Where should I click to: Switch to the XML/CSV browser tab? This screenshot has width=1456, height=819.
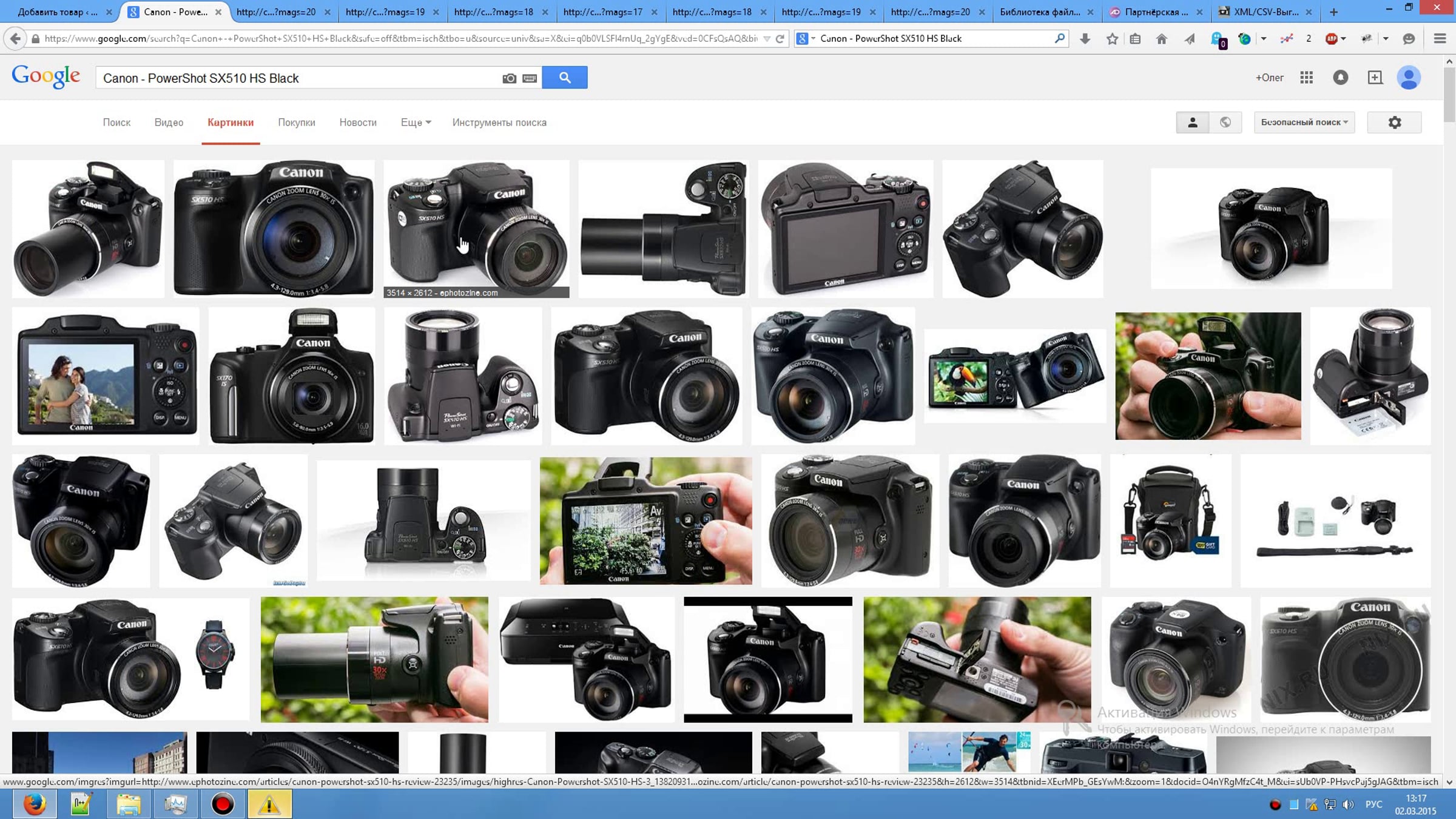pyautogui.click(x=1266, y=12)
